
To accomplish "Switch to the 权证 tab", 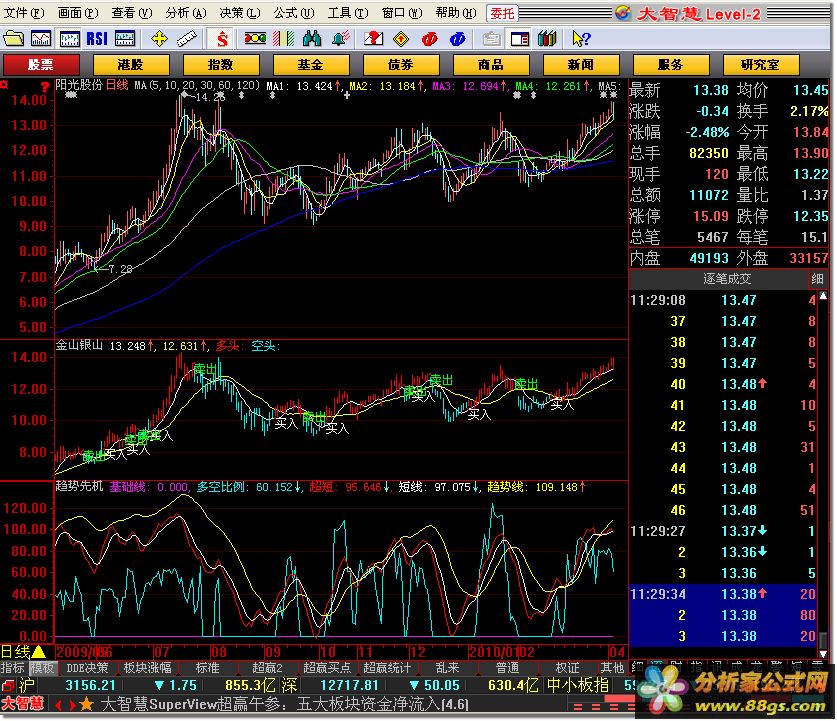I will coord(567,668).
